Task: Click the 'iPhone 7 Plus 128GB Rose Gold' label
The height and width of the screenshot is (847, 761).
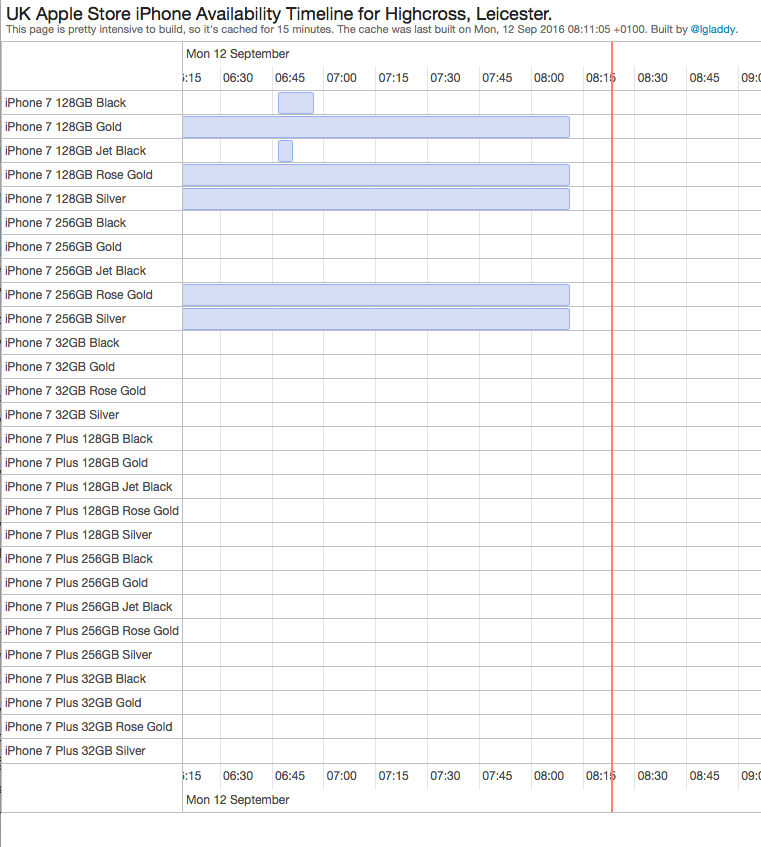Action: [92, 510]
